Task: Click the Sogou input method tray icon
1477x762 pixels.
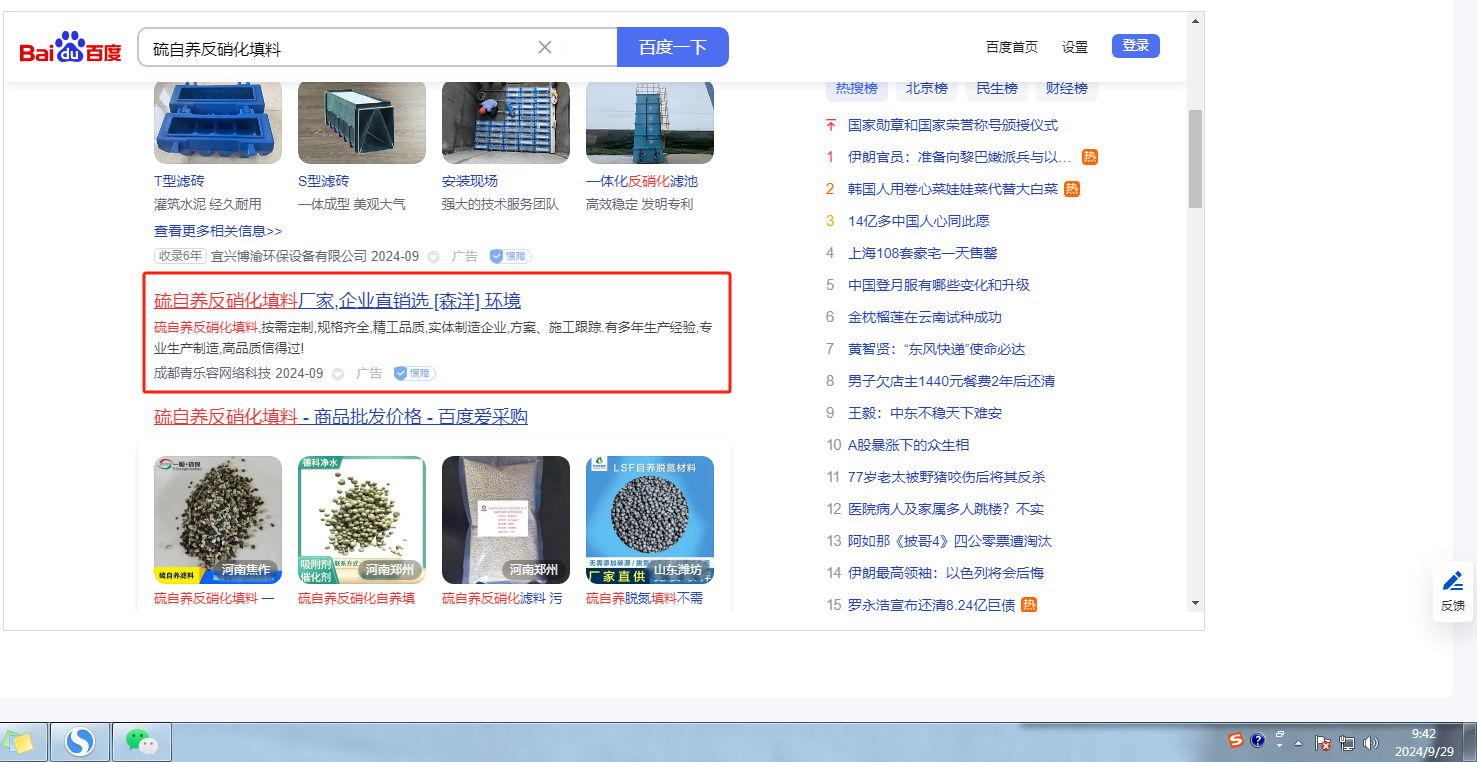Action: pos(1236,740)
